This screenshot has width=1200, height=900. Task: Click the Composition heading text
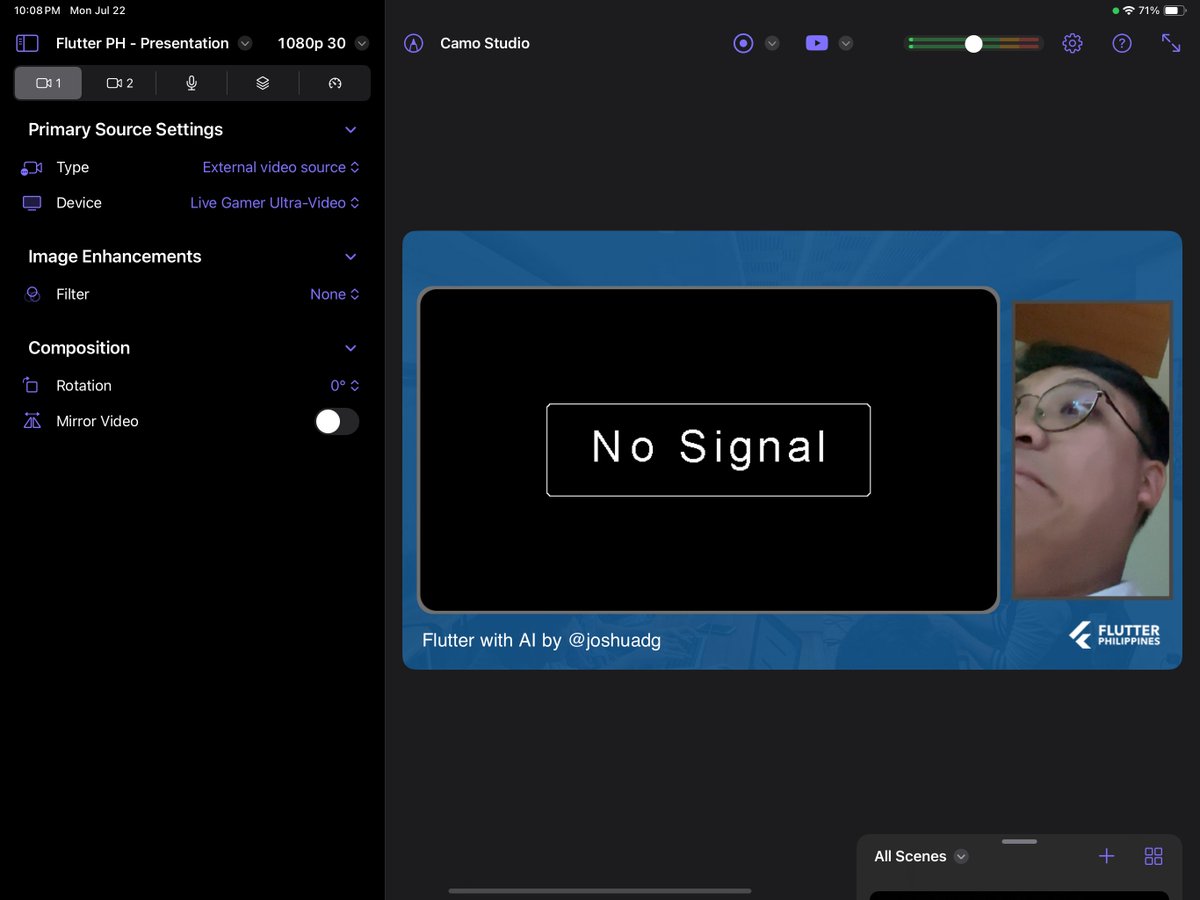pos(79,348)
